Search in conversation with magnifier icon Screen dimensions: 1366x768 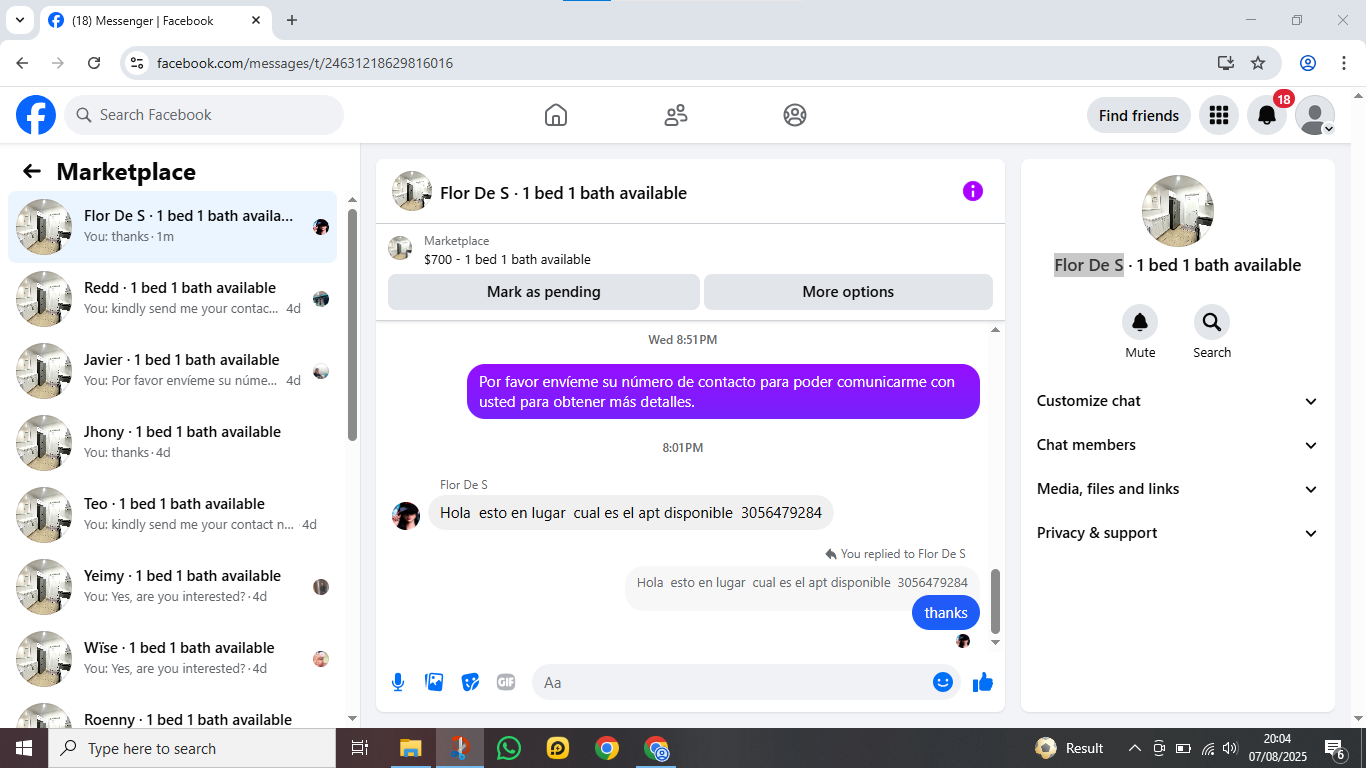(x=1212, y=322)
